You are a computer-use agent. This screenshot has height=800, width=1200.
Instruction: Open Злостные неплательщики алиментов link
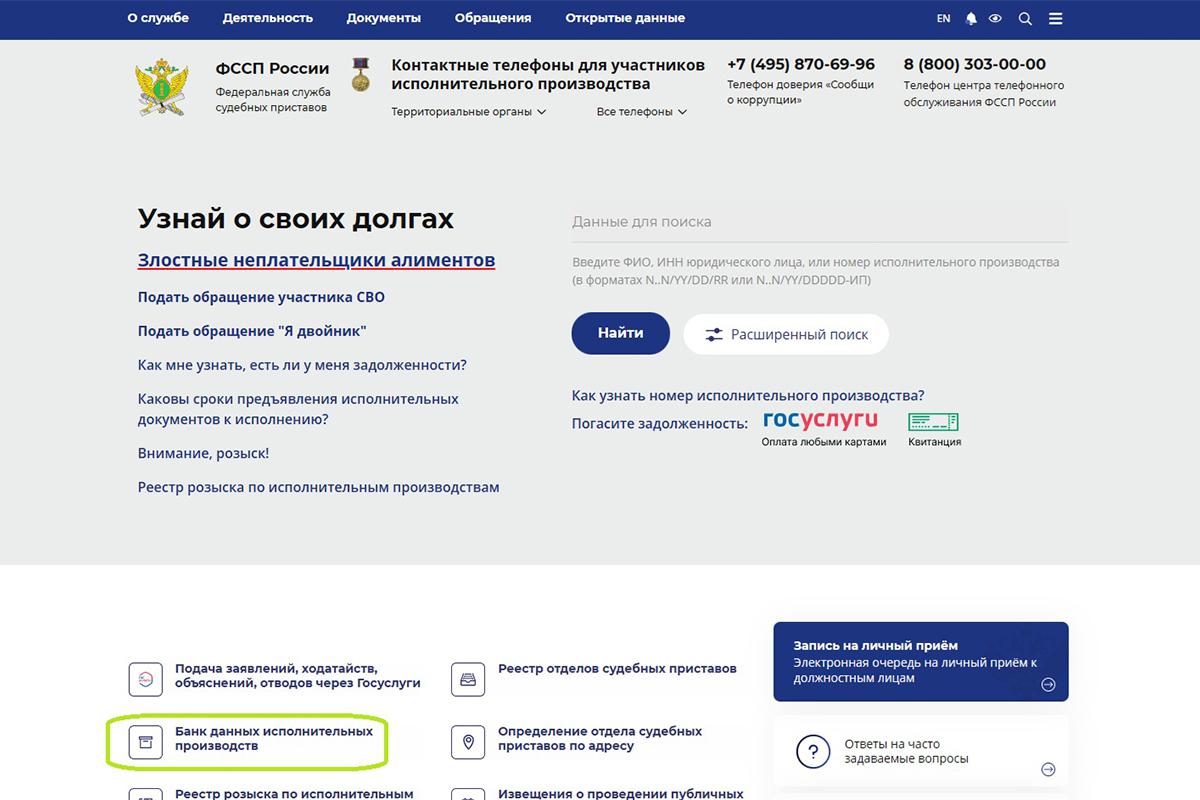315,260
